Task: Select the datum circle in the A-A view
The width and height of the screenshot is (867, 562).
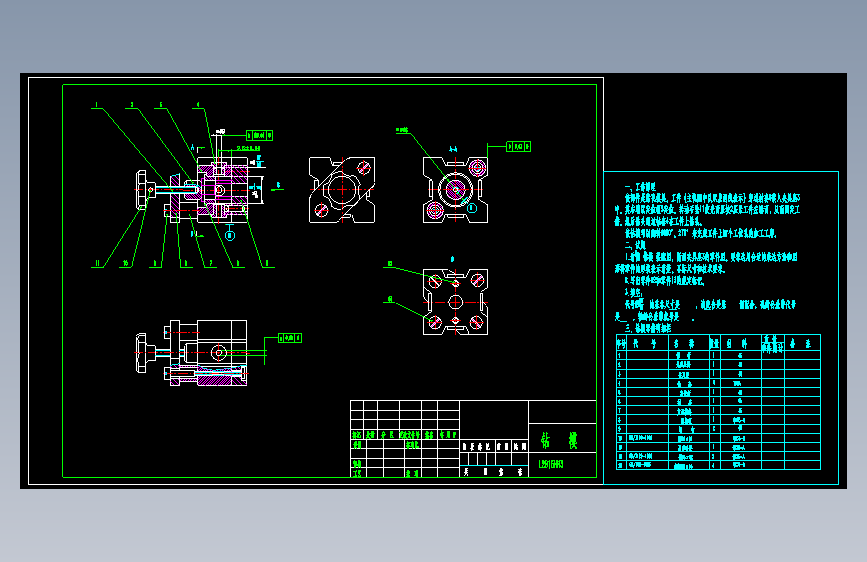Action: [472, 208]
